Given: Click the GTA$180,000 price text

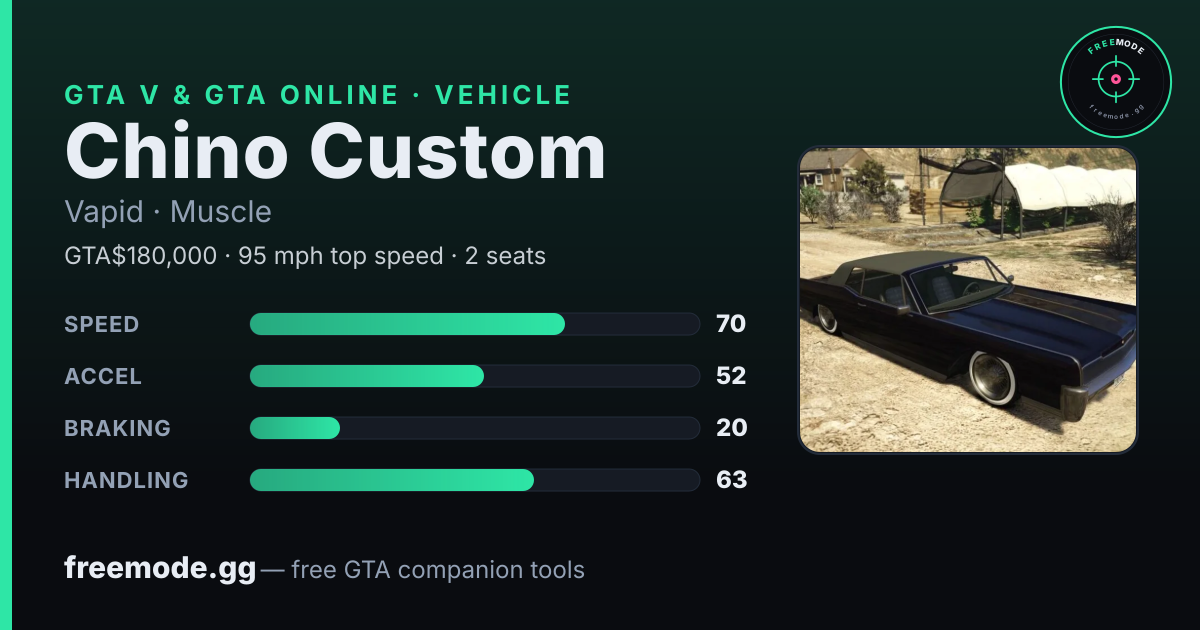Looking at the screenshot, I should [140, 256].
